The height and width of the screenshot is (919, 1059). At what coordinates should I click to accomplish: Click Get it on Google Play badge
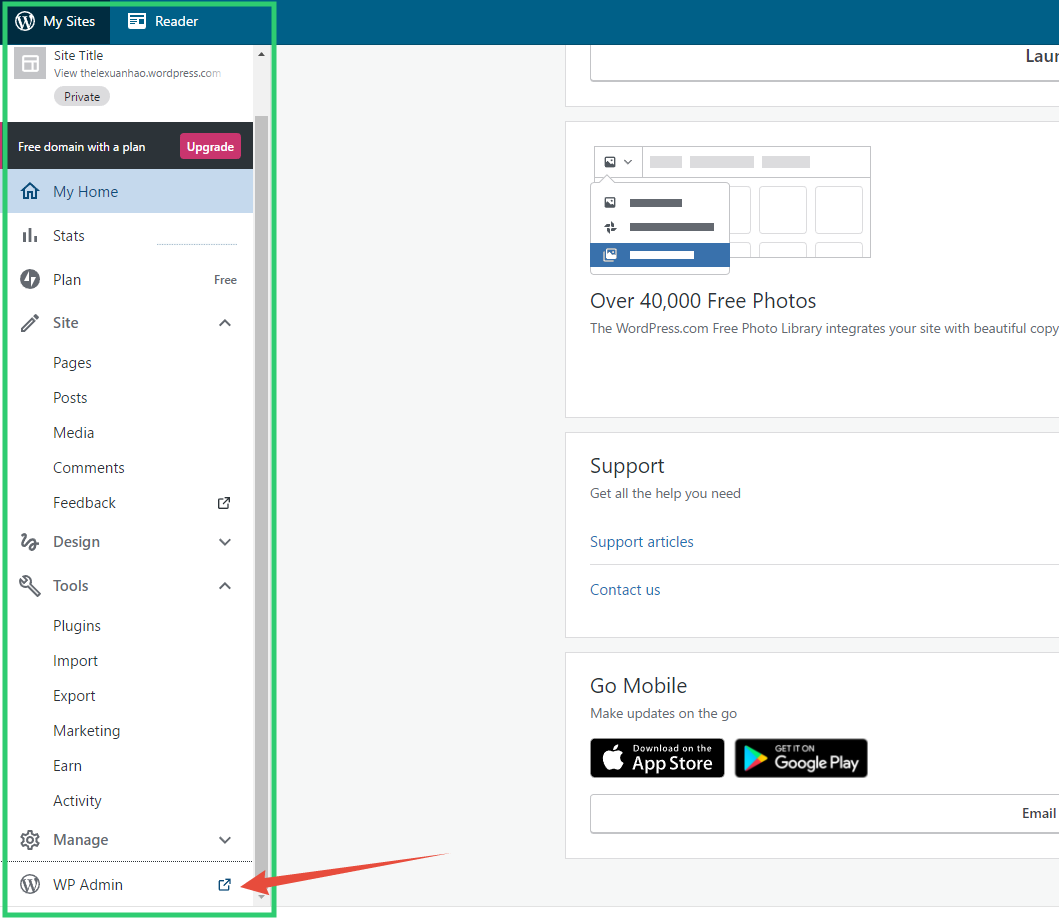point(801,758)
